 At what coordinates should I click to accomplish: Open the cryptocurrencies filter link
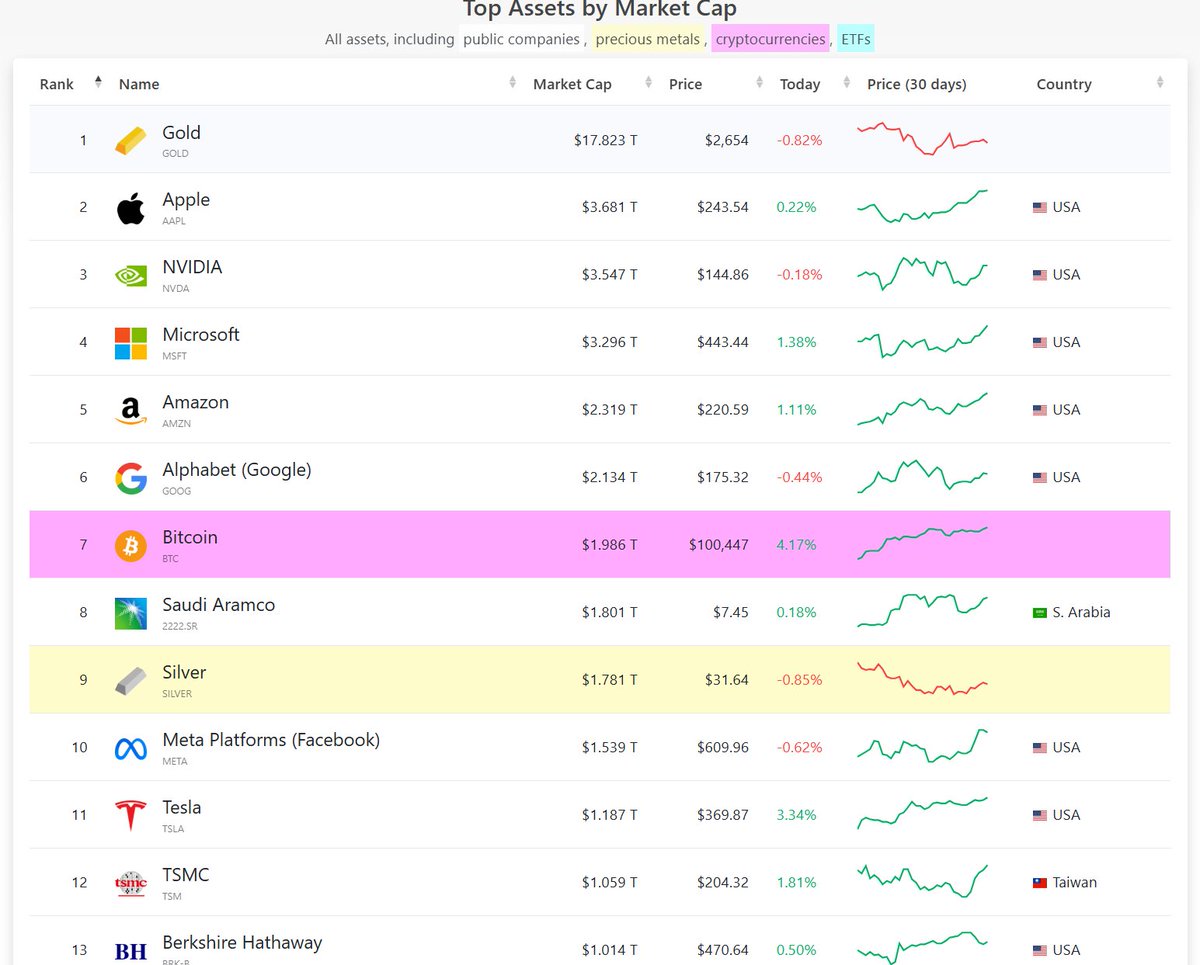(770, 39)
